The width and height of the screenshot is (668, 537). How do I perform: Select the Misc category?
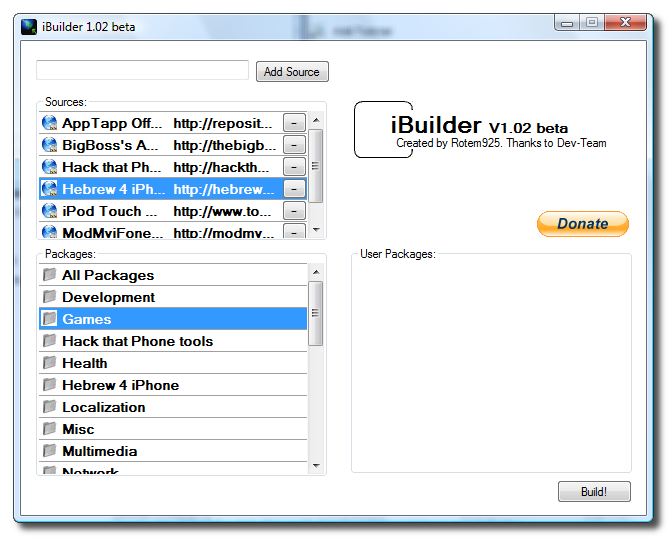point(173,429)
